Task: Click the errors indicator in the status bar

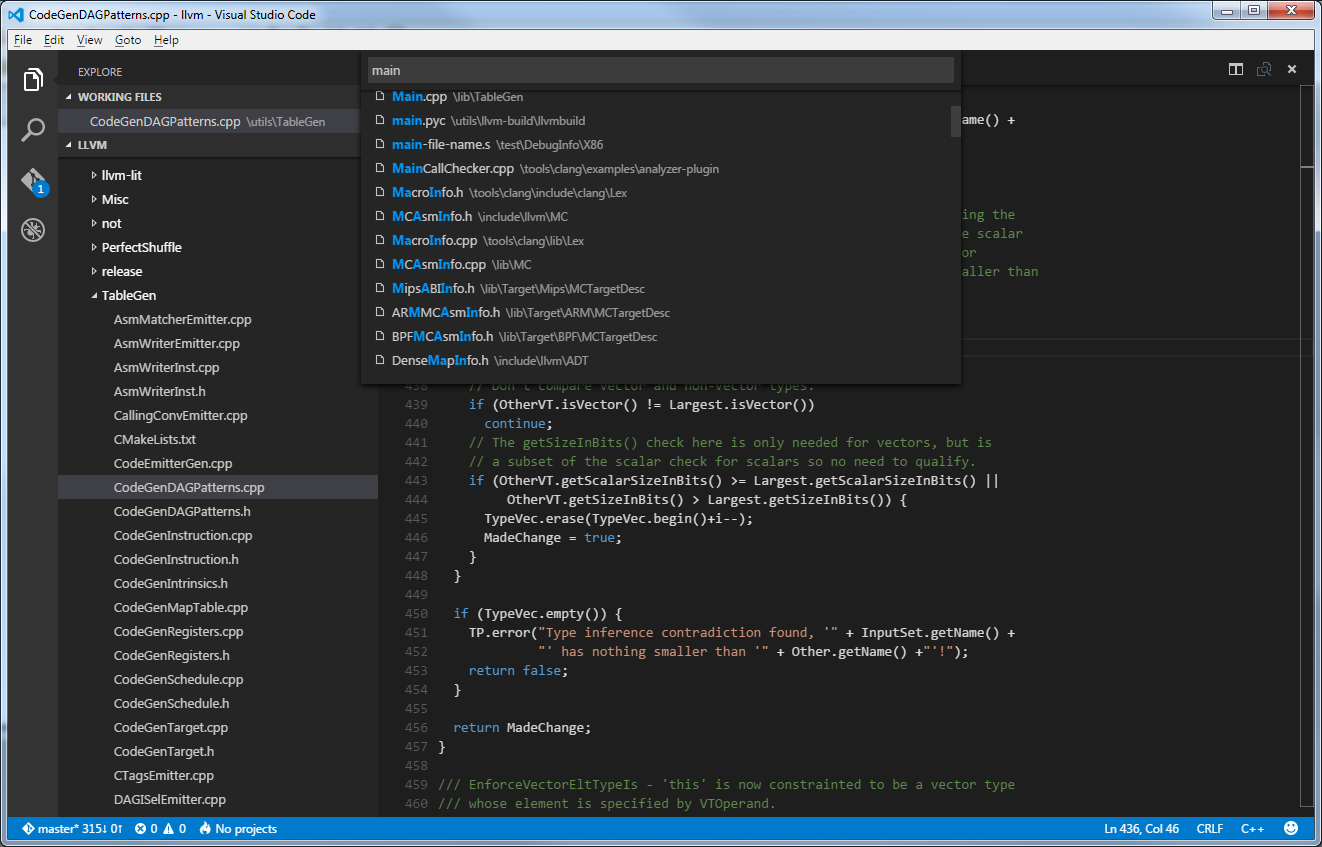Action: (146, 828)
